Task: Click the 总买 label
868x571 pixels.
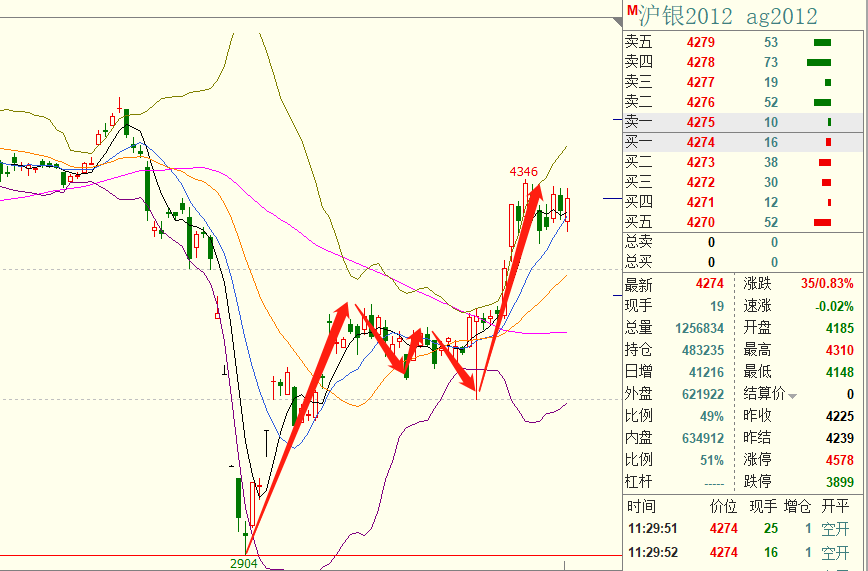Action: point(638,261)
